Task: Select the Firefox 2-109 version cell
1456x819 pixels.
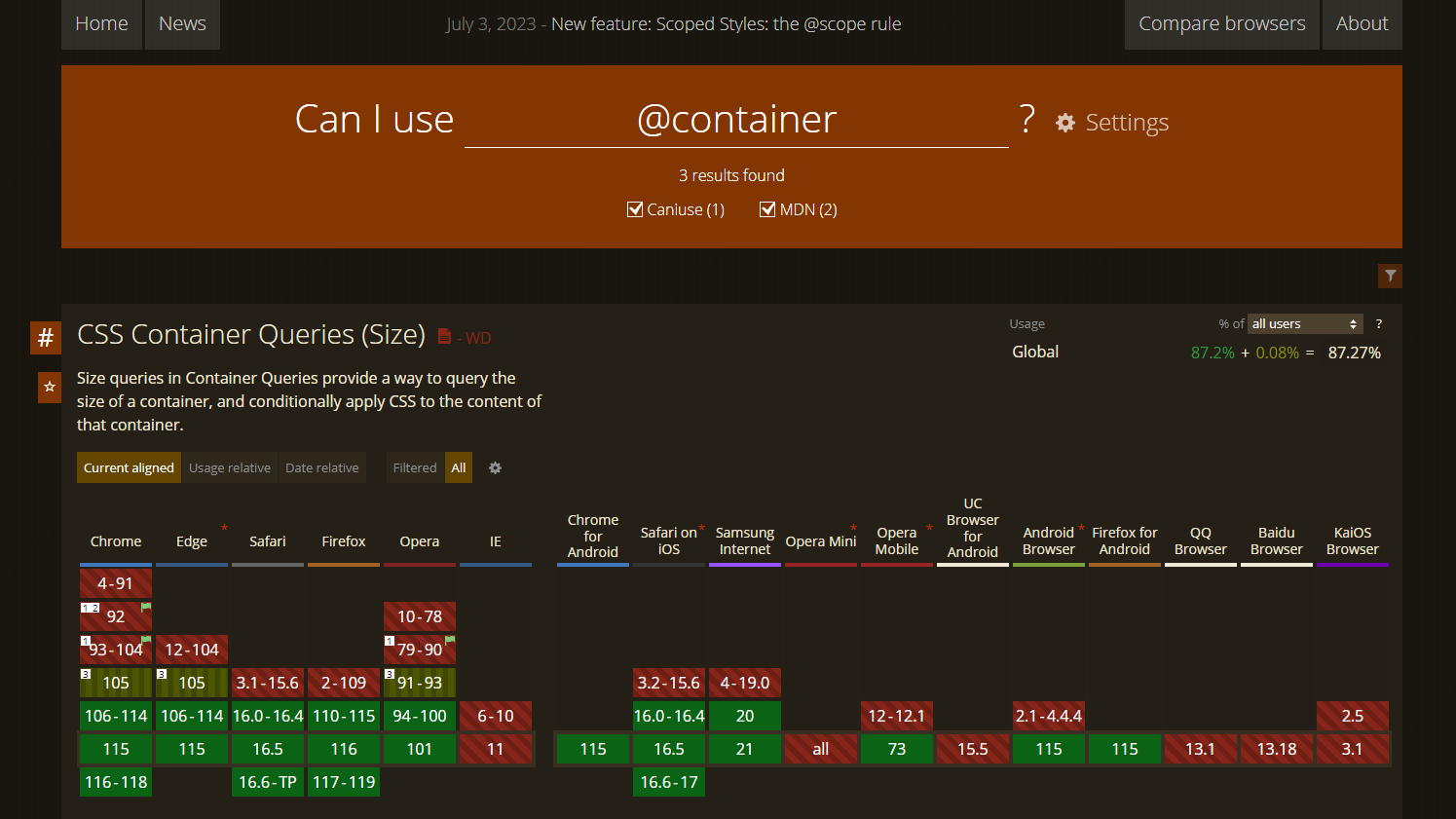Action: point(344,683)
